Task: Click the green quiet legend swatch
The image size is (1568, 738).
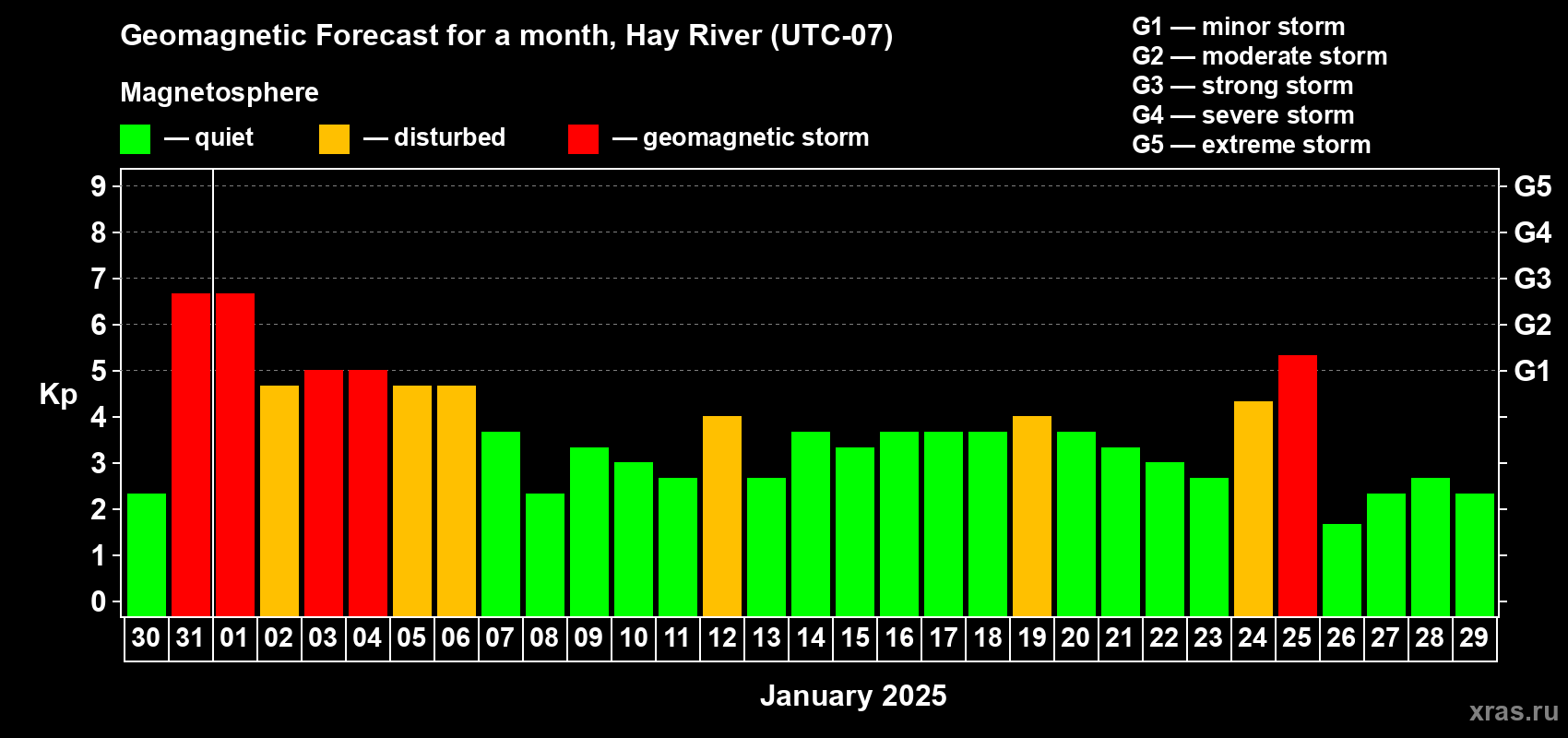Action: (136, 139)
